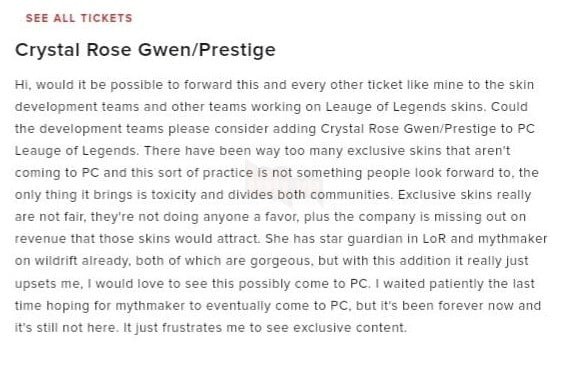Click "exclusive content." ending the ticket
The width and height of the screenshot is (567, 367).
[350, 328]
